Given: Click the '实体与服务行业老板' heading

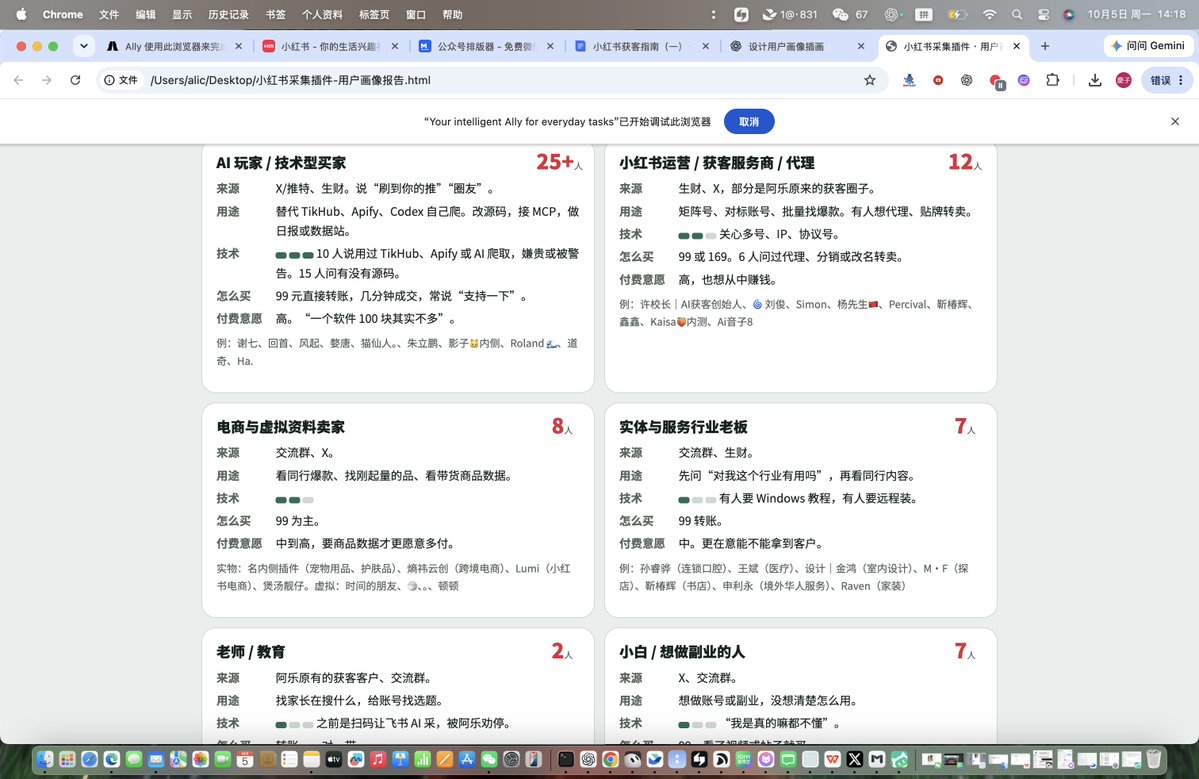Looking at the screenshot, I should 683,427.
